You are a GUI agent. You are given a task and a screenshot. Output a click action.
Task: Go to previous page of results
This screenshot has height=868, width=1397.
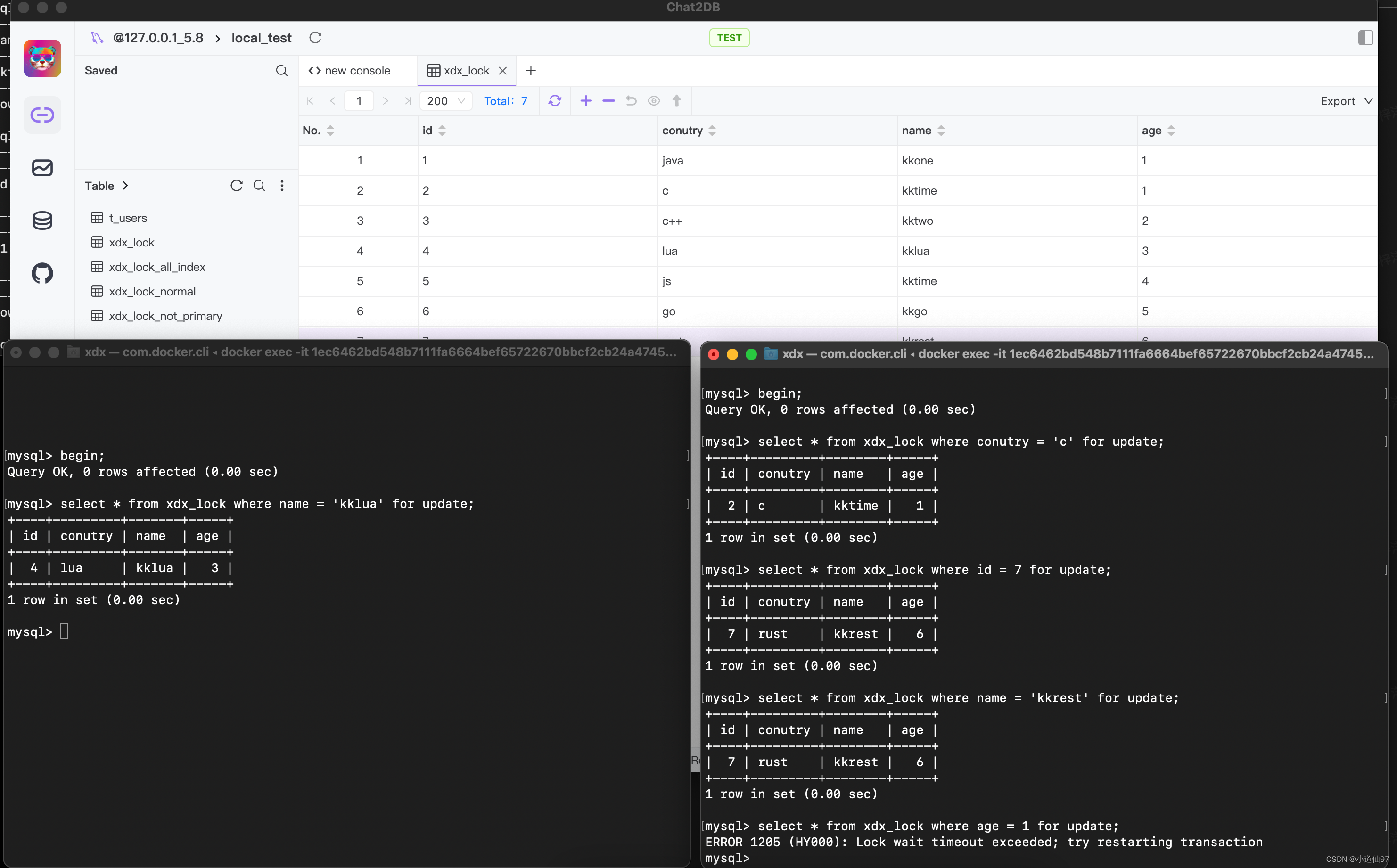[x=332, y=101]
